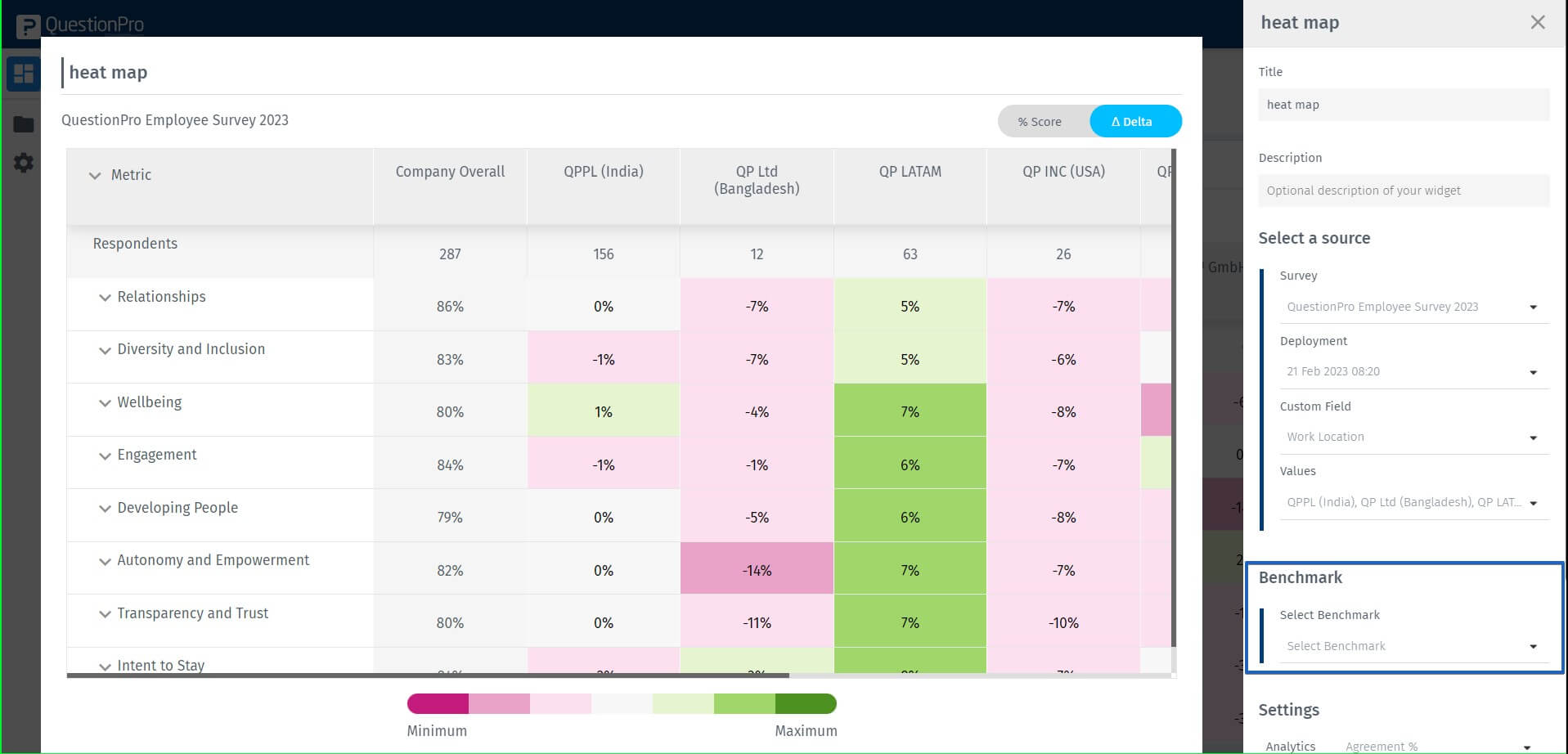1568x754 pixels.
Task: Close the heat map settings panel
Action: click(x=1539, y=22)
